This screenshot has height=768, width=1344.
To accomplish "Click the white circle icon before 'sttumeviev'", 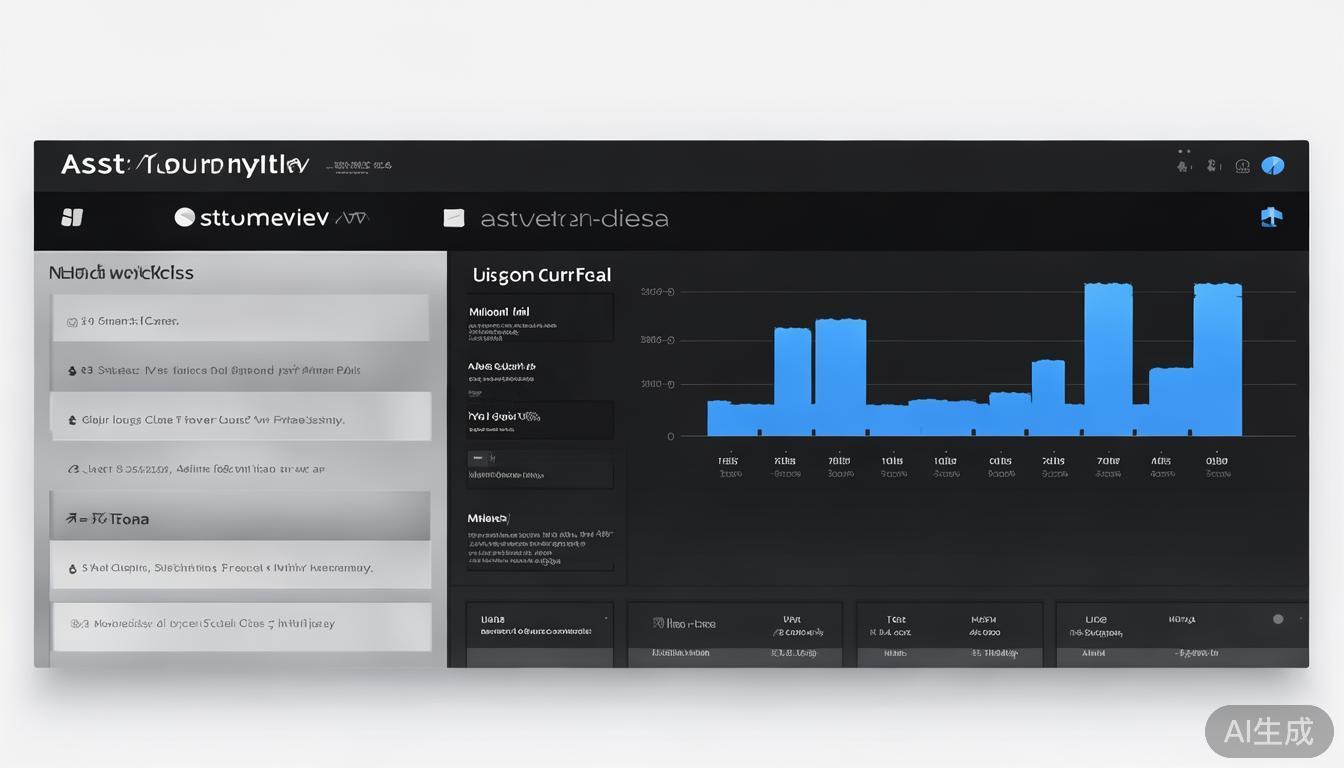I will pos(184,217).
